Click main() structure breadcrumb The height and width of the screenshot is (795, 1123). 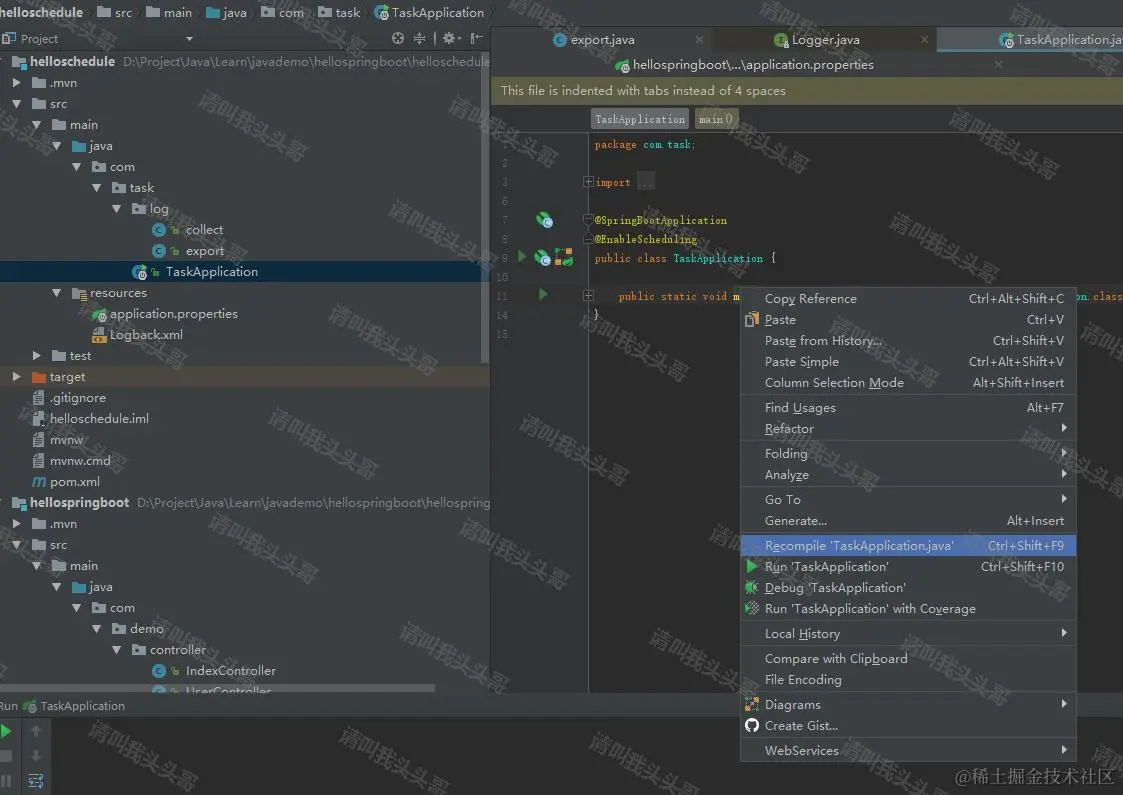point(715,119)
